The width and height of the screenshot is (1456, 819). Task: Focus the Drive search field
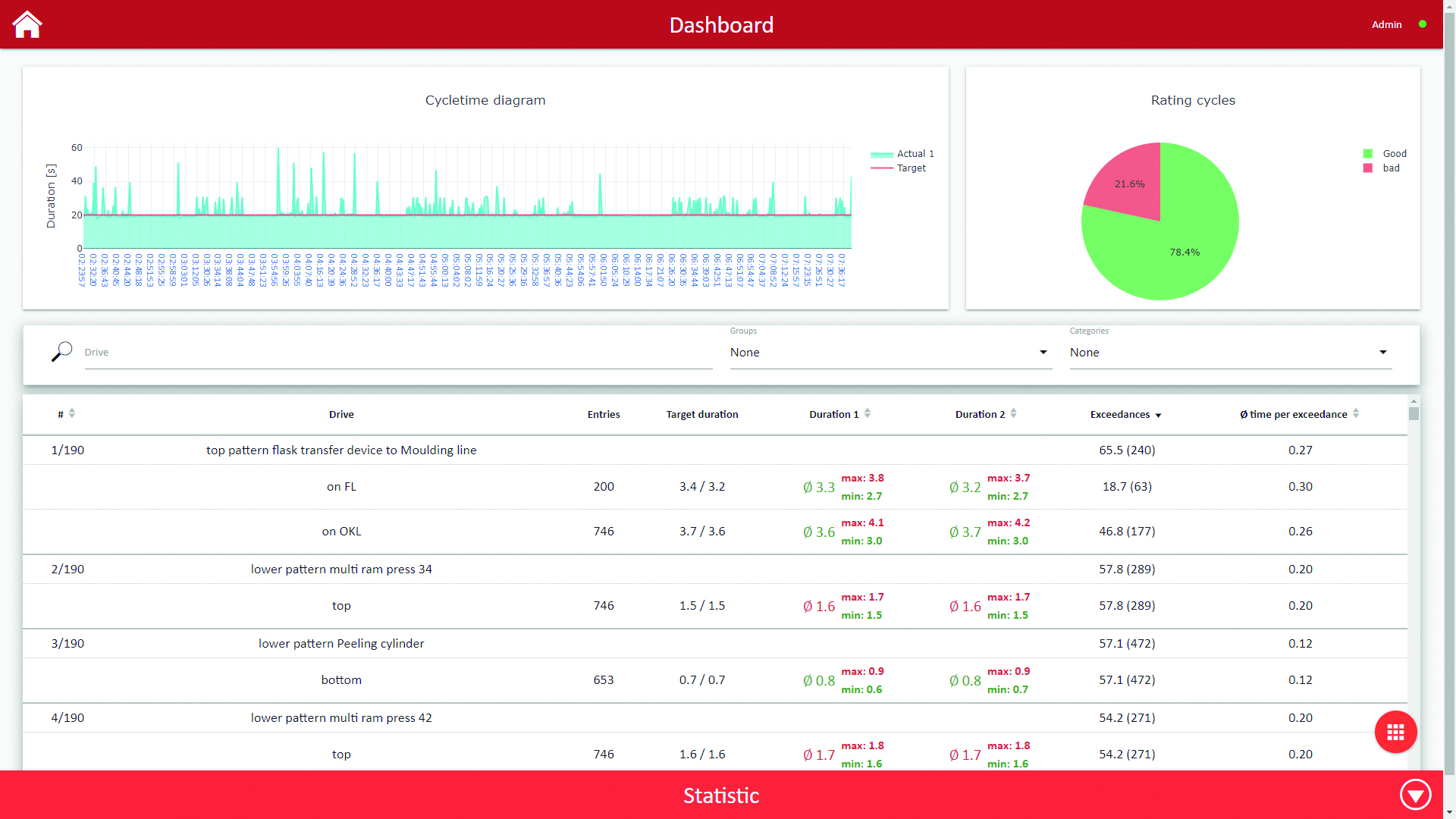tap(398, 353)
